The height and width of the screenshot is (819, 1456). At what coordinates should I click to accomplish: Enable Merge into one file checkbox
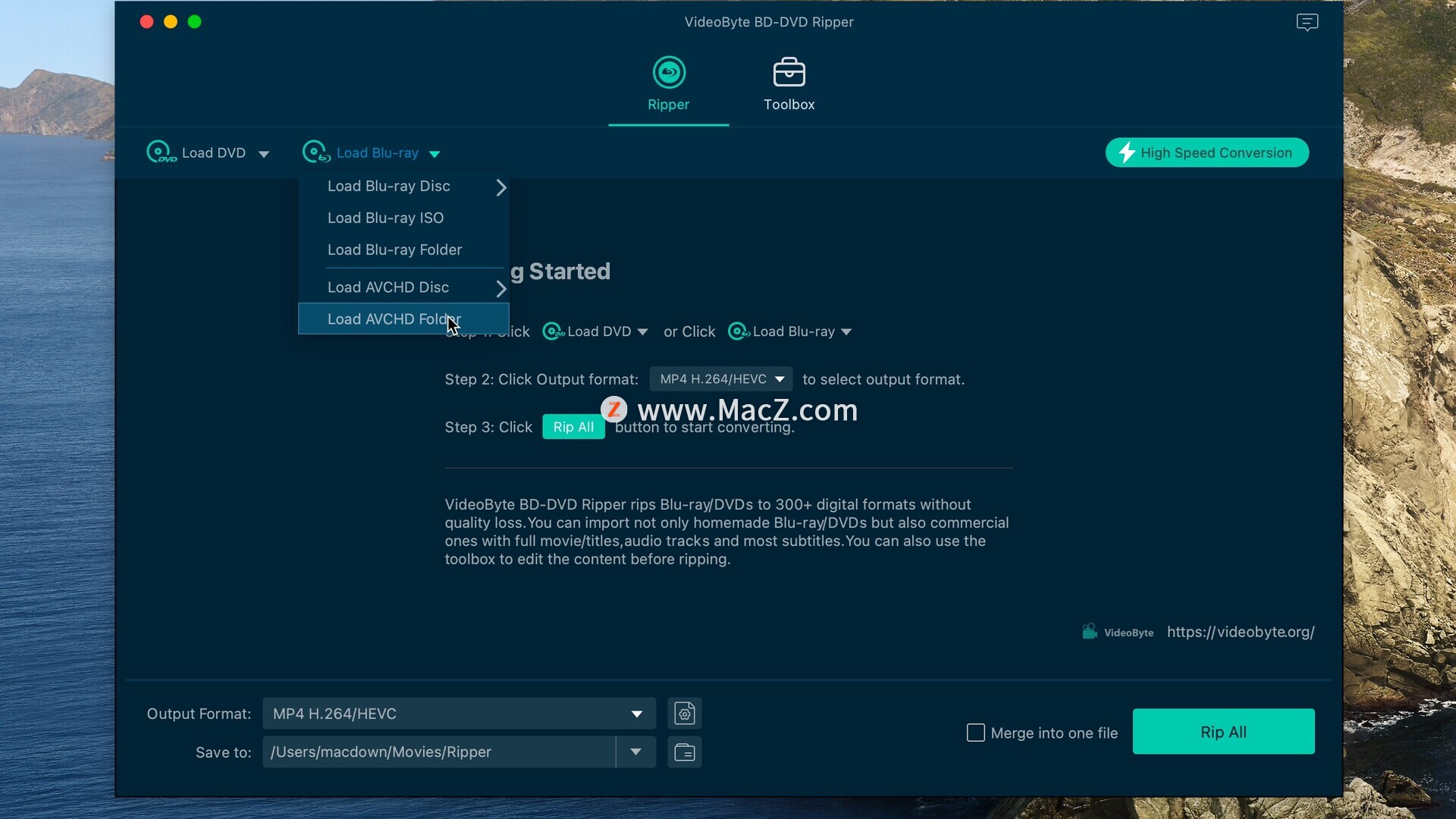(975, 733)
